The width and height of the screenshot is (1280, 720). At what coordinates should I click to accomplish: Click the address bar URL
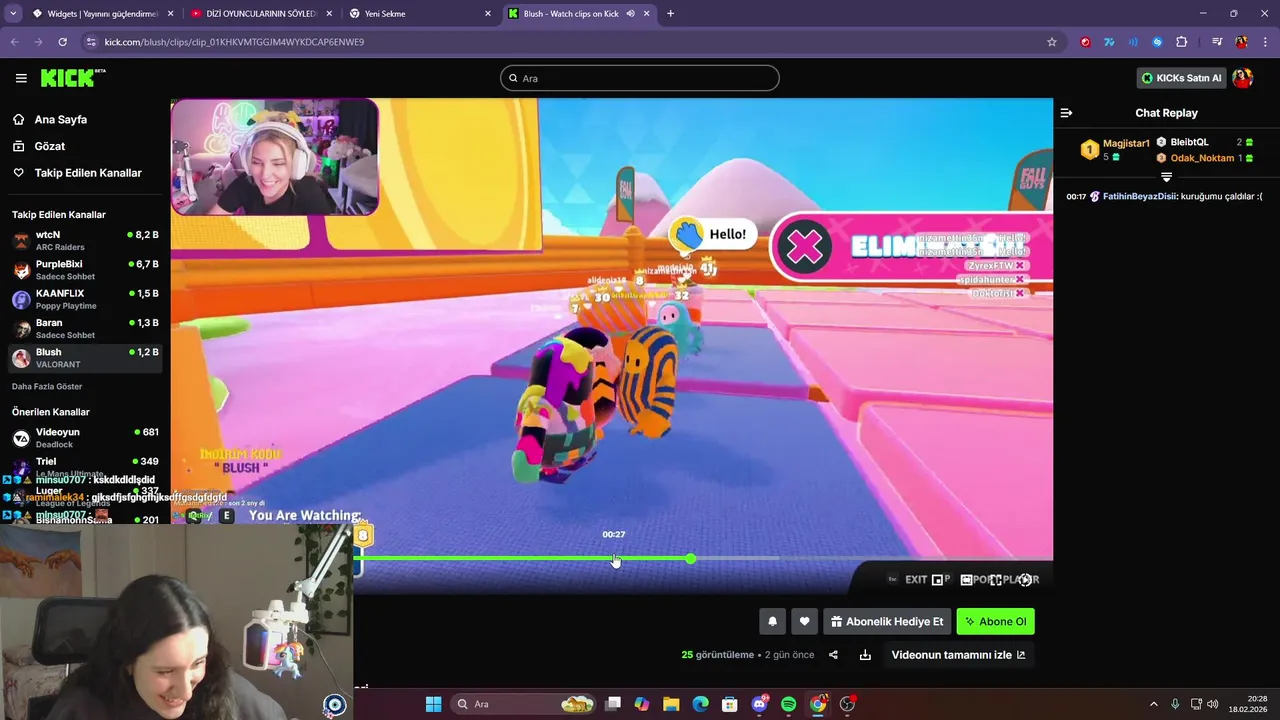(x=234, y=42)
